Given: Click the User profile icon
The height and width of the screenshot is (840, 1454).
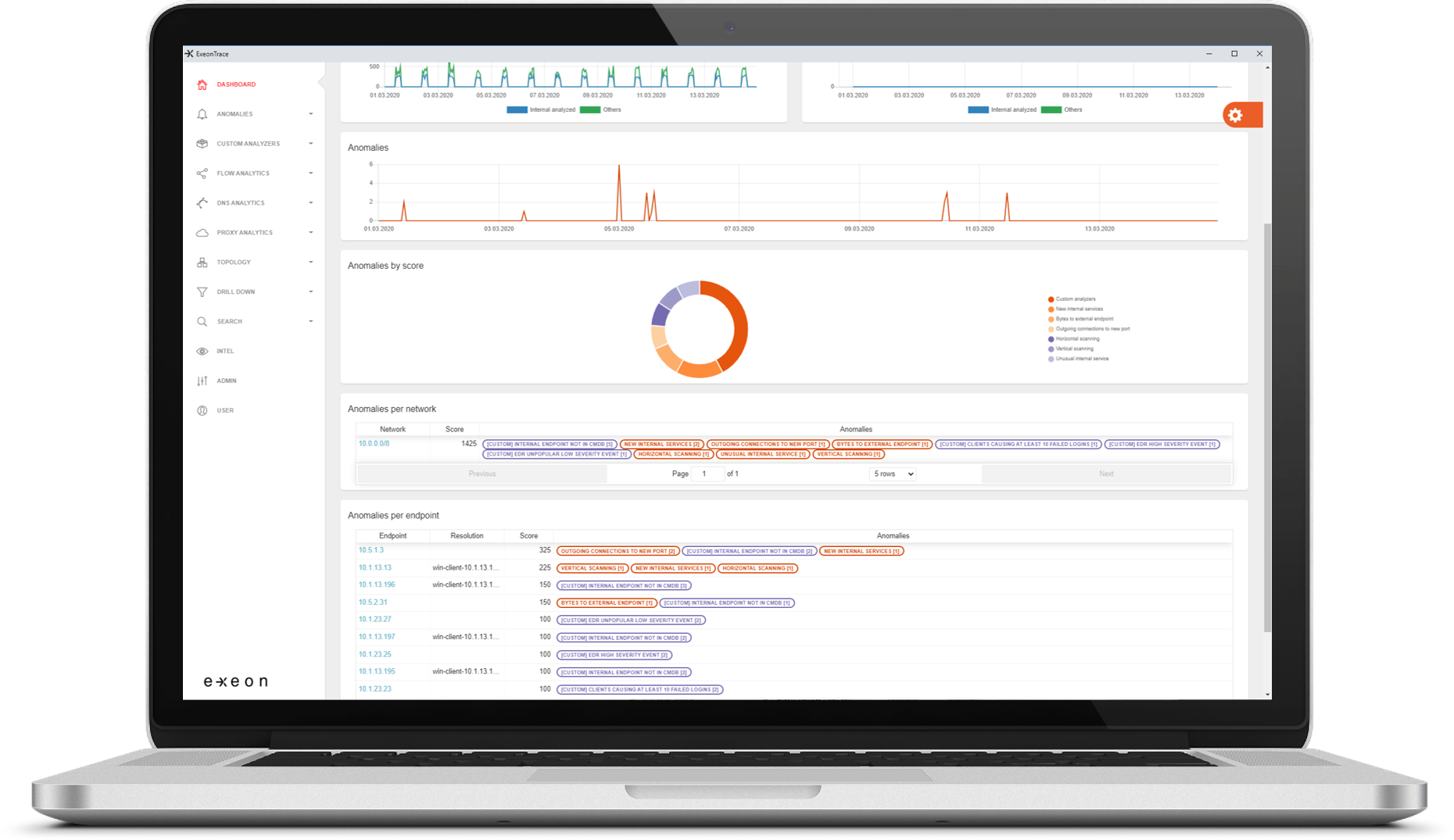Looking at the screenshot, I should pyautogui.click(x=202, y=411).
